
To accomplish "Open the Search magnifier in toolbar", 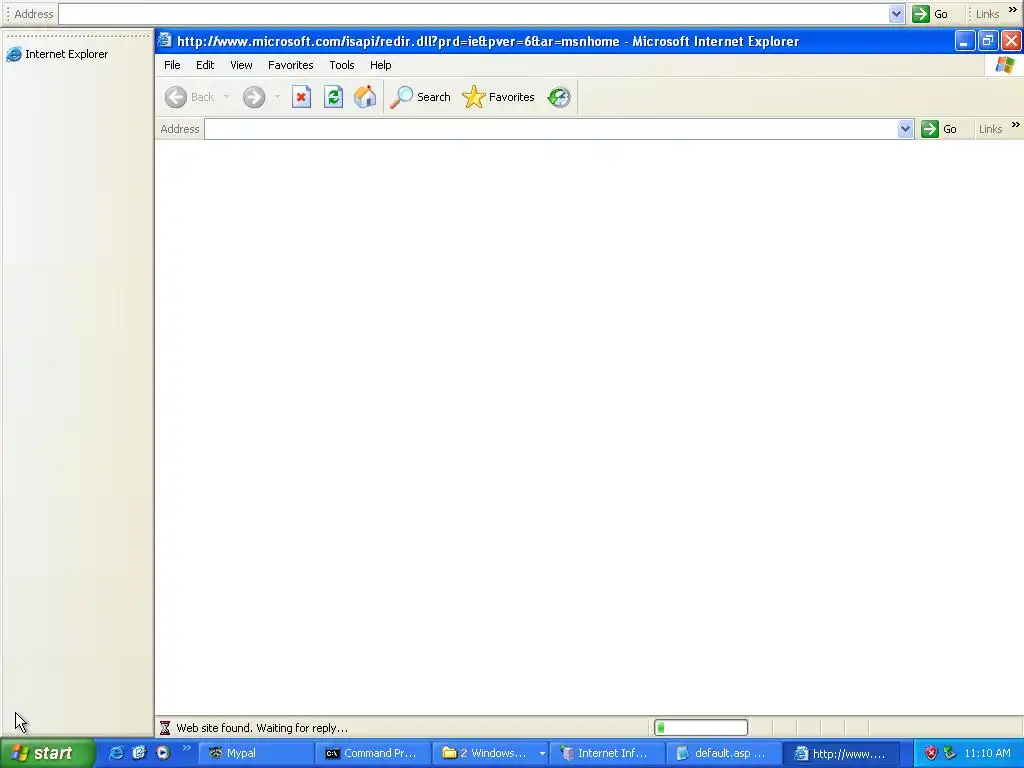I will coord(402,97).
